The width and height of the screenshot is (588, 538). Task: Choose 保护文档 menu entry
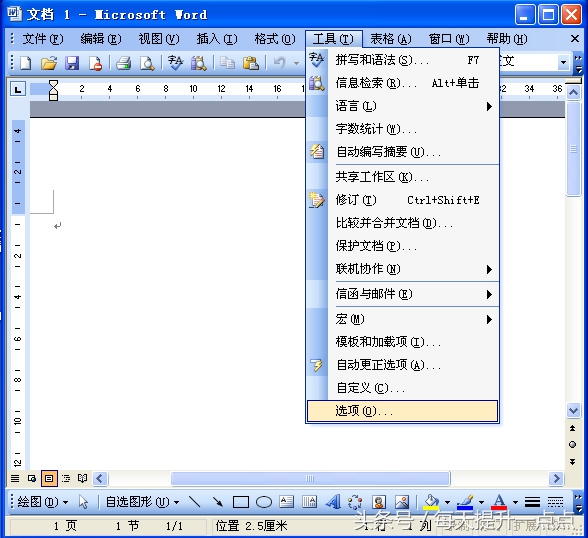click(x=403, y=246)
